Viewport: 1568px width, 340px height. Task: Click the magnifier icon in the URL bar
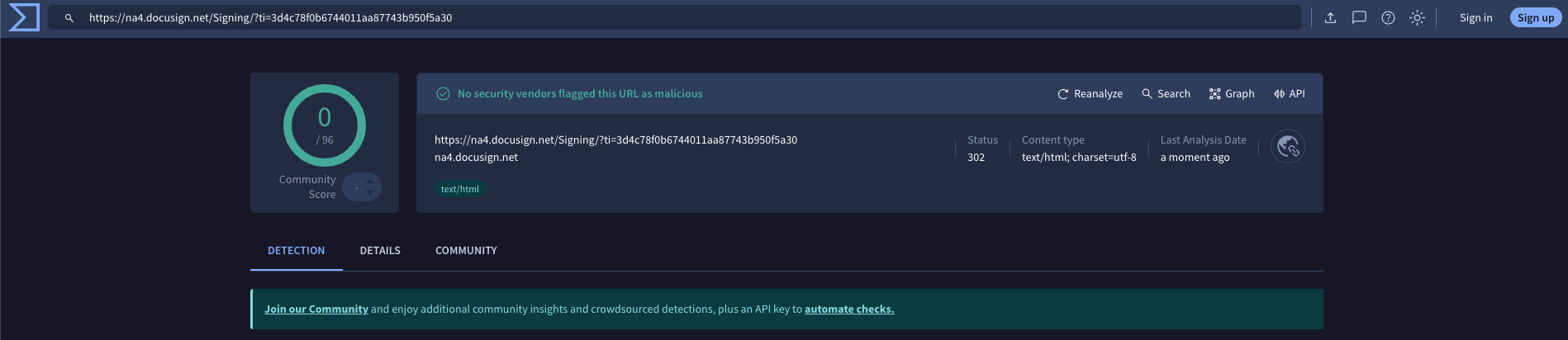coord(69,17)
